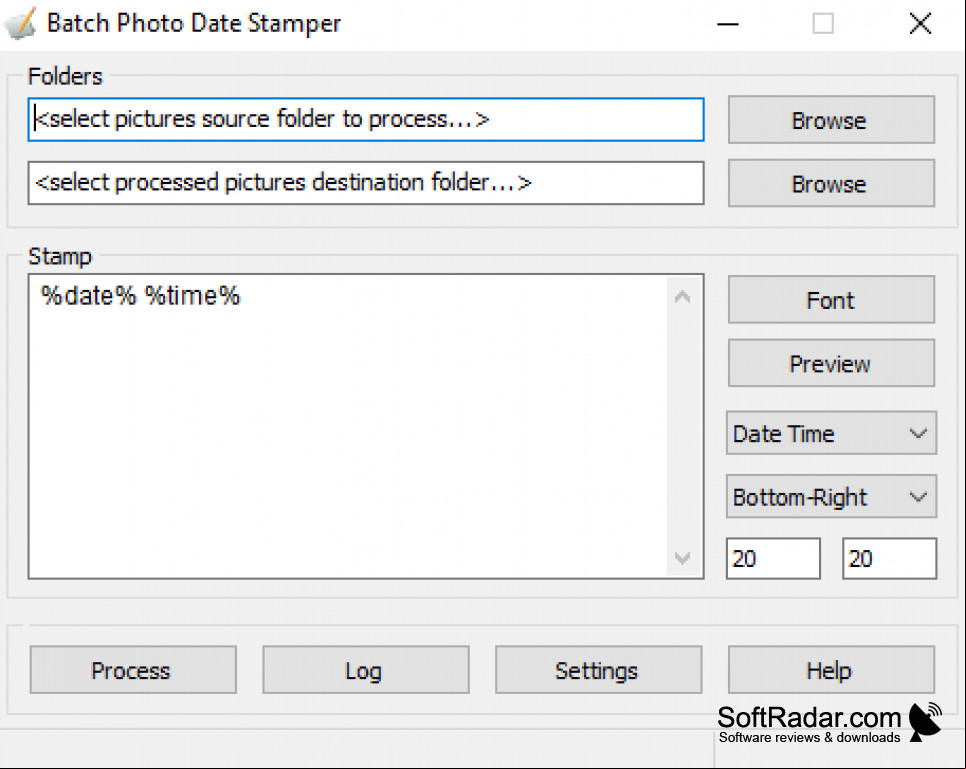Click the scroll-down arrow in Stamp box

pos(682,558)
